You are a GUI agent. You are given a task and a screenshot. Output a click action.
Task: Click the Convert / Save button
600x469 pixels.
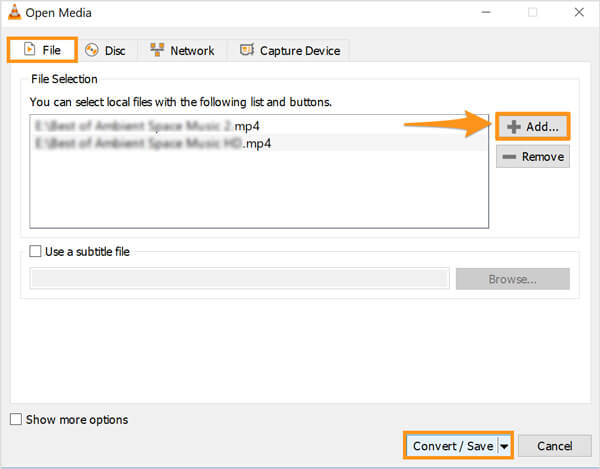pos(452,446)
